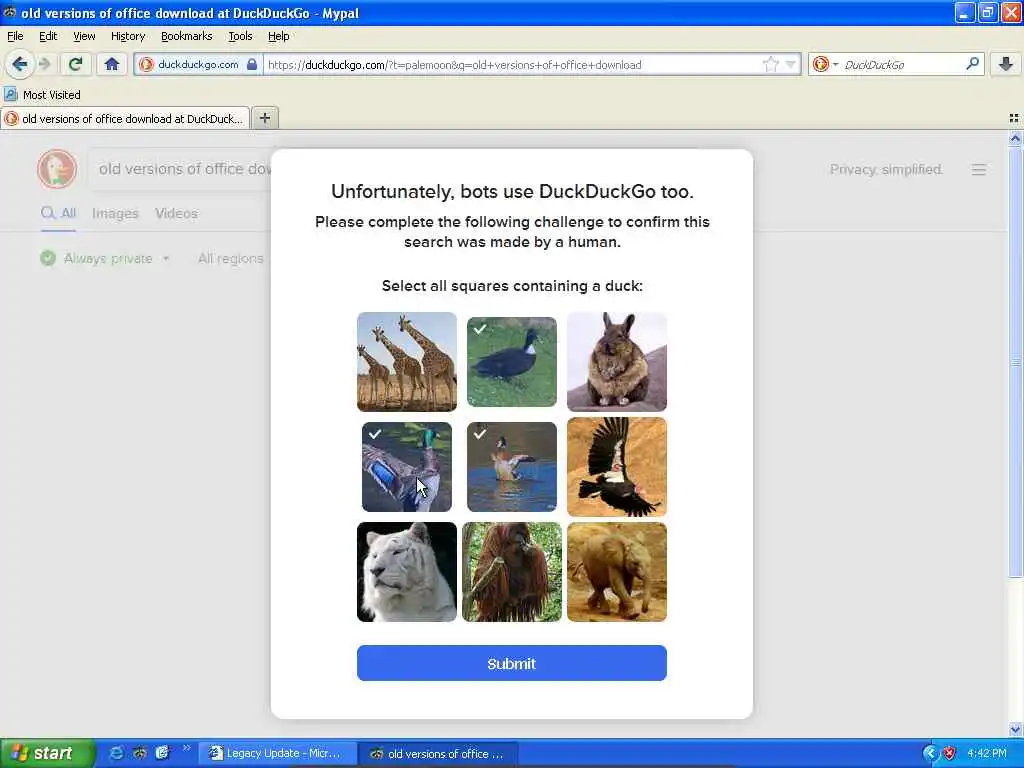Launch Internet Explorer from quick launch
This screenshot has height=768, width=1024.
coord(116,754)
